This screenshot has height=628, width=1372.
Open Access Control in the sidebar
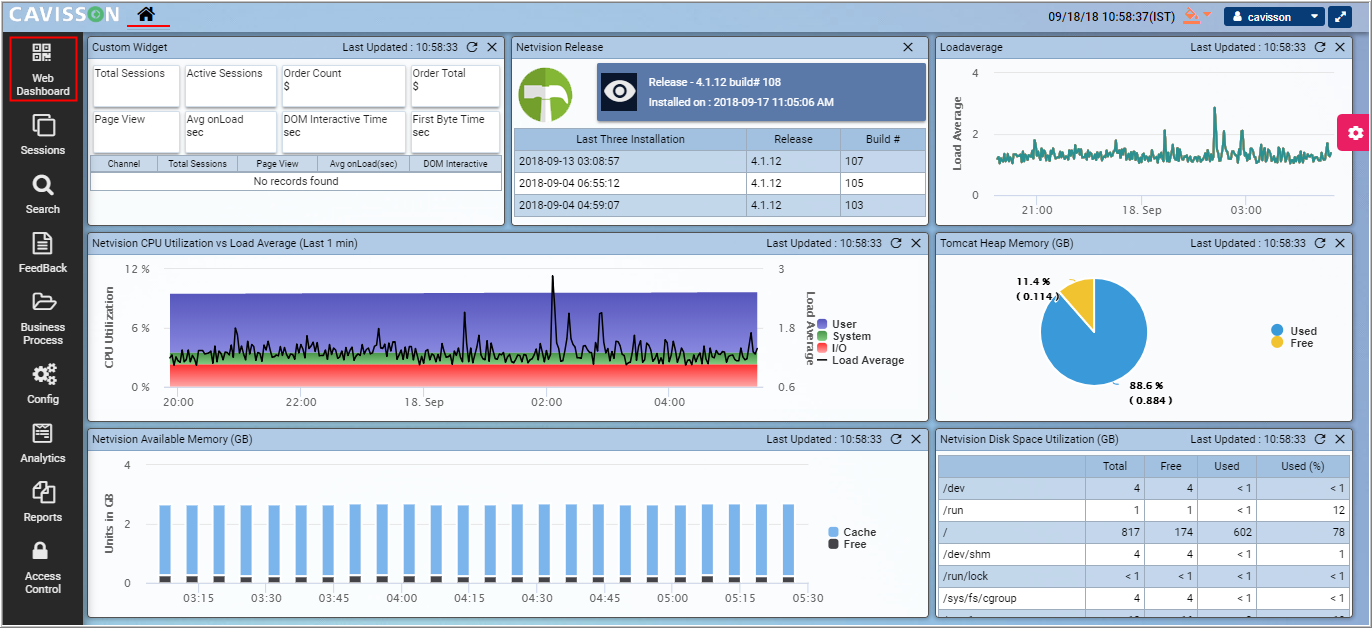[x=43, y=567]
